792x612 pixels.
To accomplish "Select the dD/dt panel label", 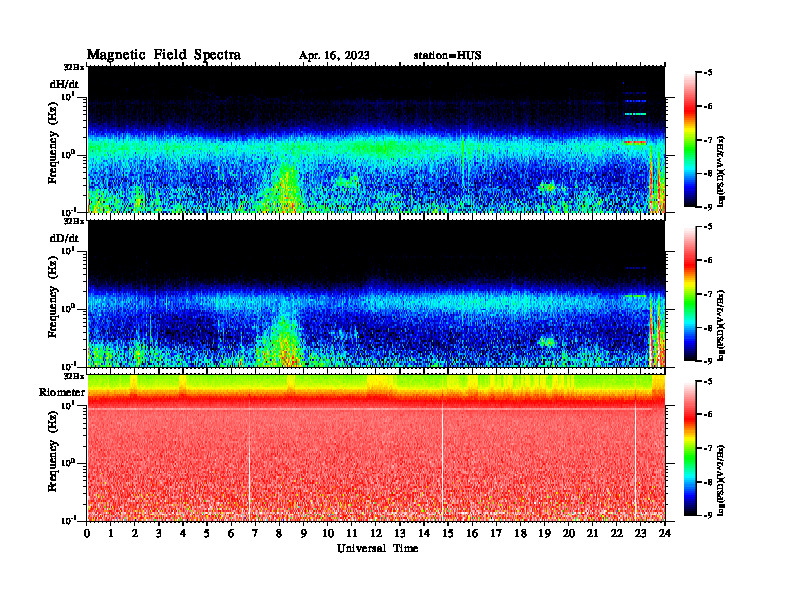I will [64, 238].
